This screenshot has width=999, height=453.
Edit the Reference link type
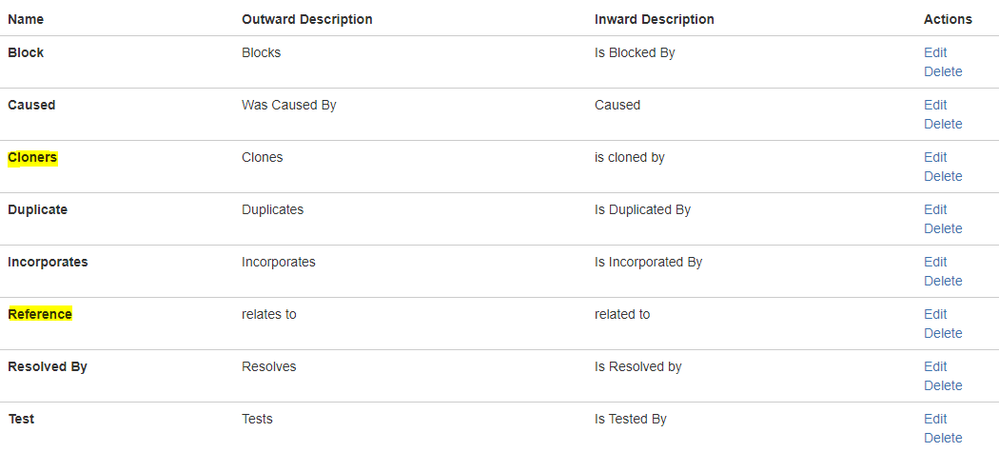click(x=935, y=314)
